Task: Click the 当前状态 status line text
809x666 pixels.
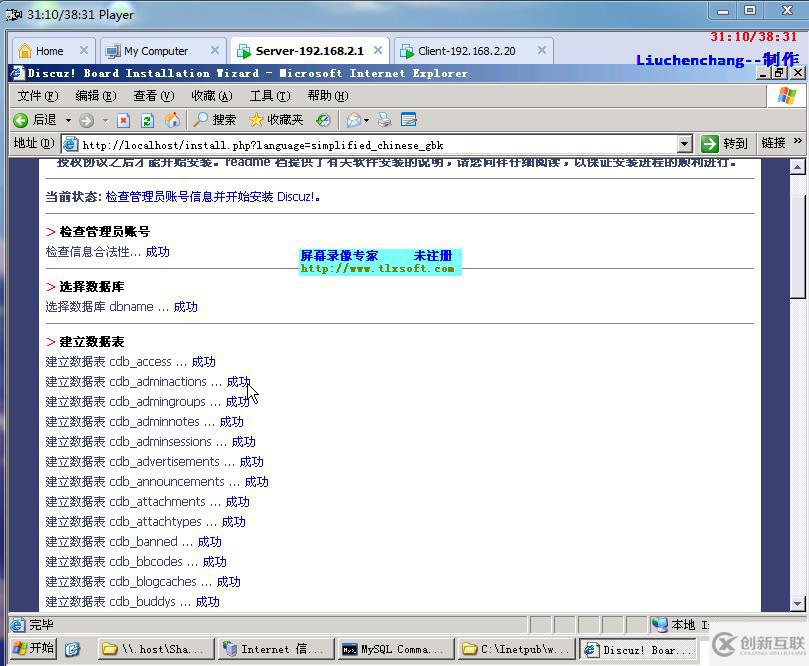Action: pos(183,197)
